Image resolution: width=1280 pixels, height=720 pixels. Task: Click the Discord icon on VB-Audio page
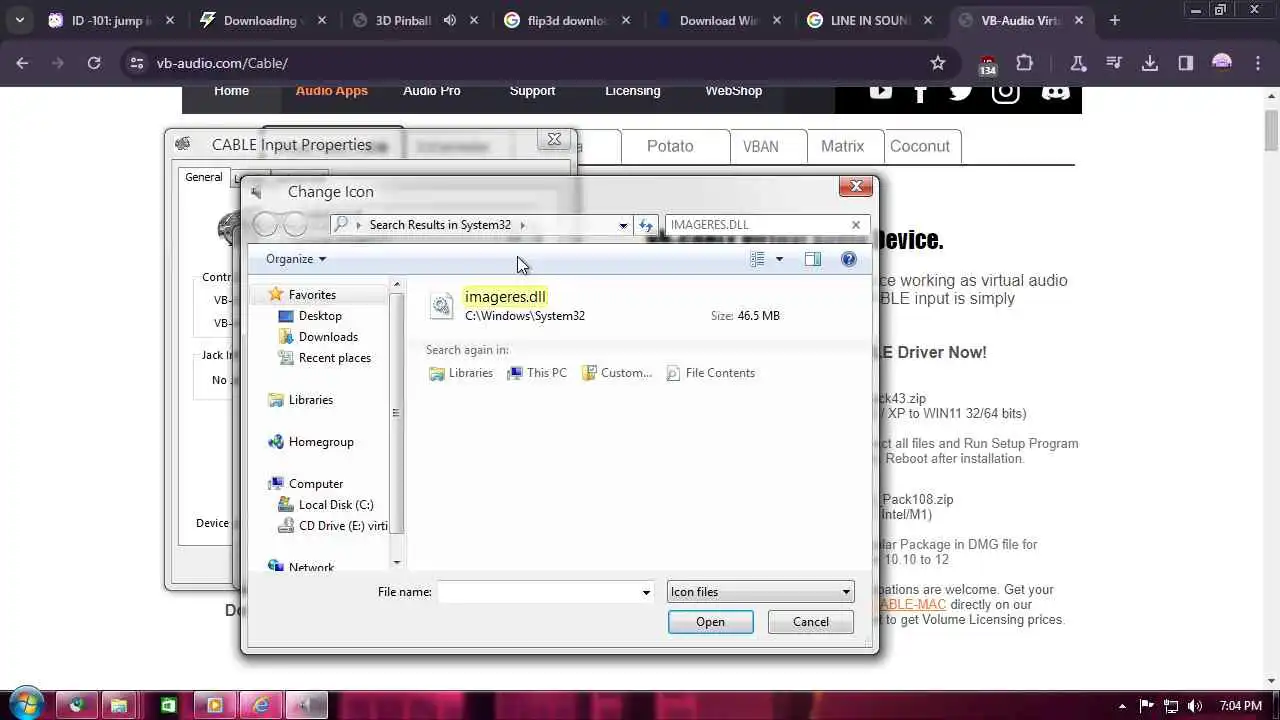1055,92
